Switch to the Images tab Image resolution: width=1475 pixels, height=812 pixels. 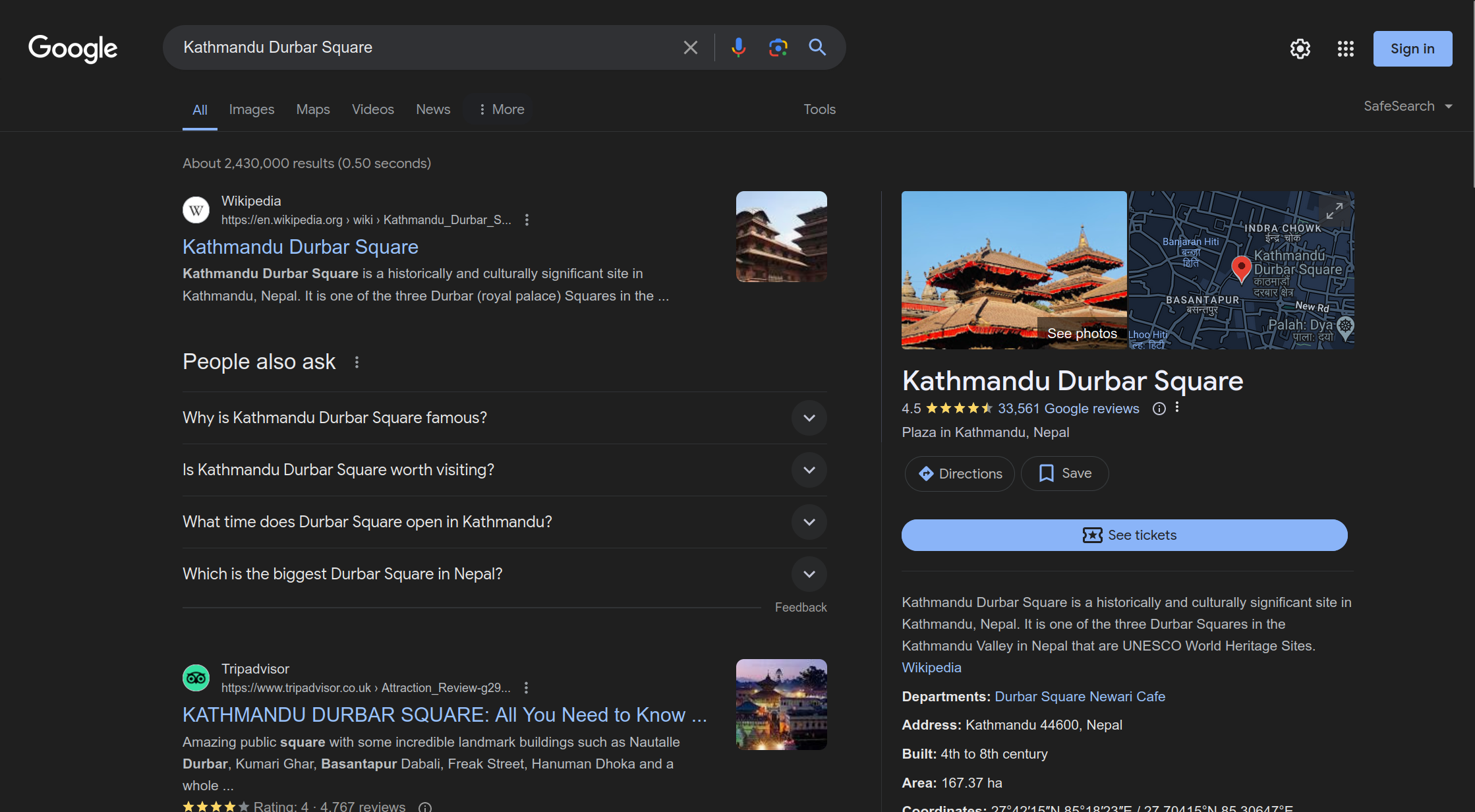point(252,109)
